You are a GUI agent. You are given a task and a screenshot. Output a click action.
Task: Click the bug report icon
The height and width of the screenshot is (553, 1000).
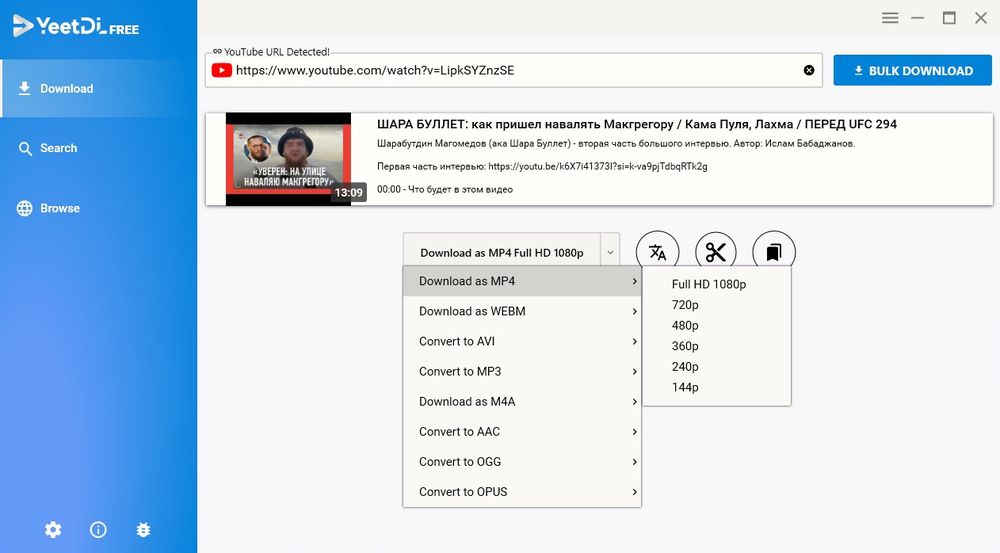pyautogui.click(x=143, y=529)
